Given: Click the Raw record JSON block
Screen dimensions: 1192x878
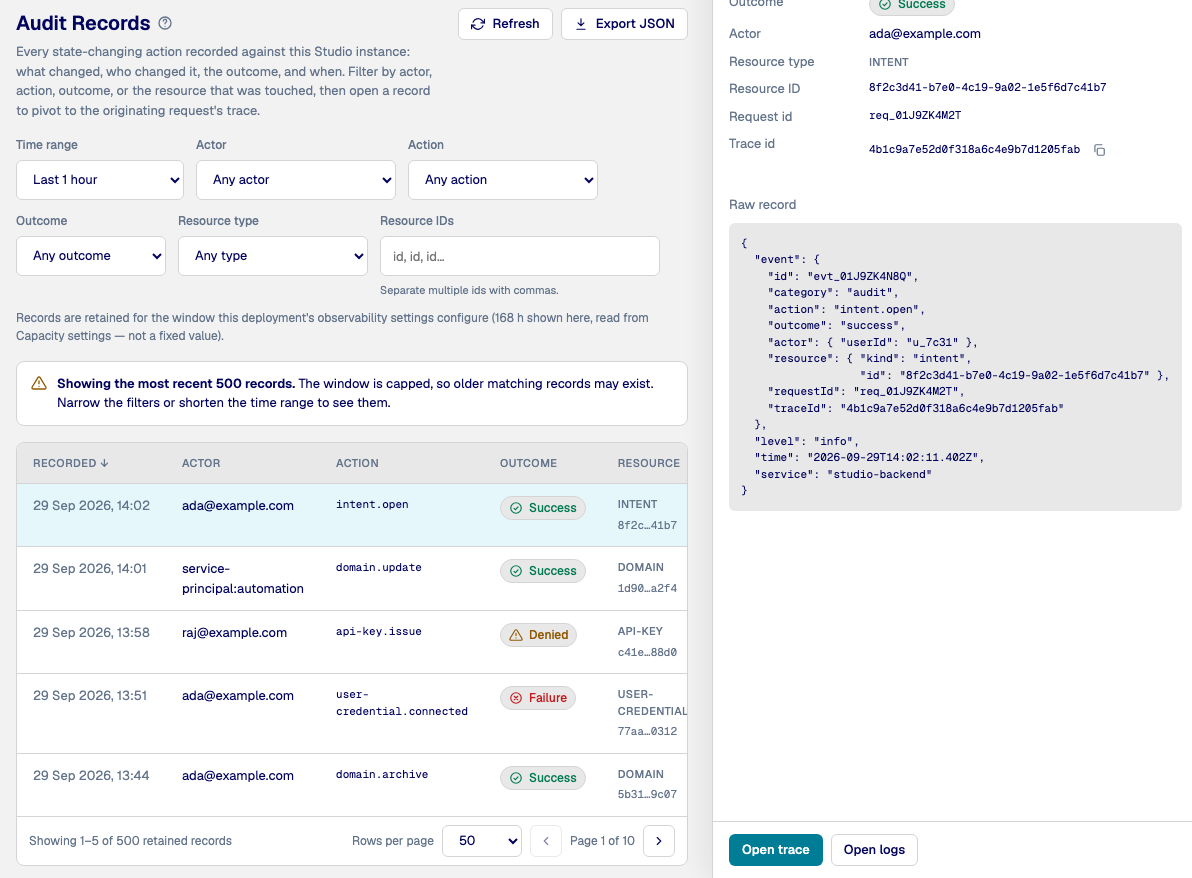Looking at the screenshot, I should tap(955, 366).
